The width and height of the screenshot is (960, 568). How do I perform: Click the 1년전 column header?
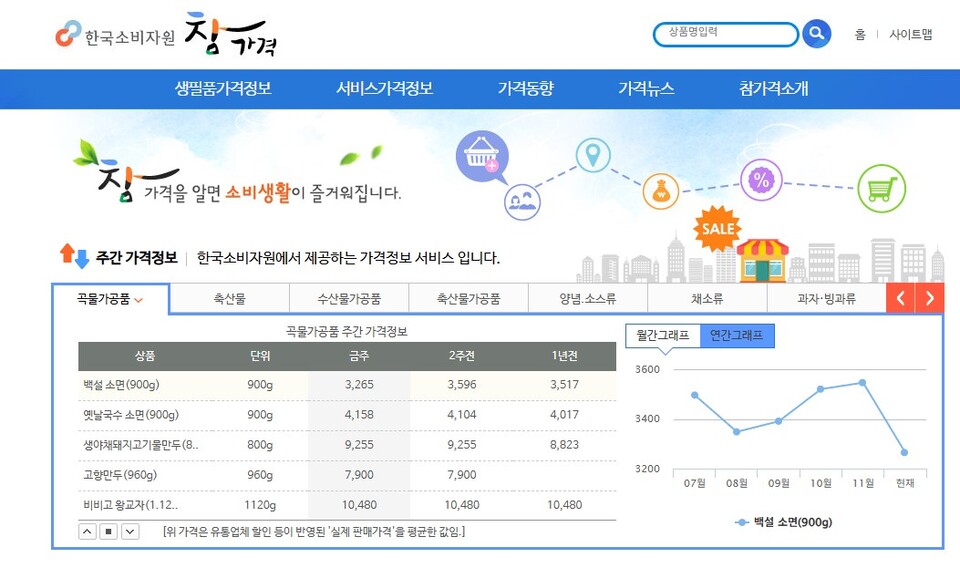coord(564,356)
